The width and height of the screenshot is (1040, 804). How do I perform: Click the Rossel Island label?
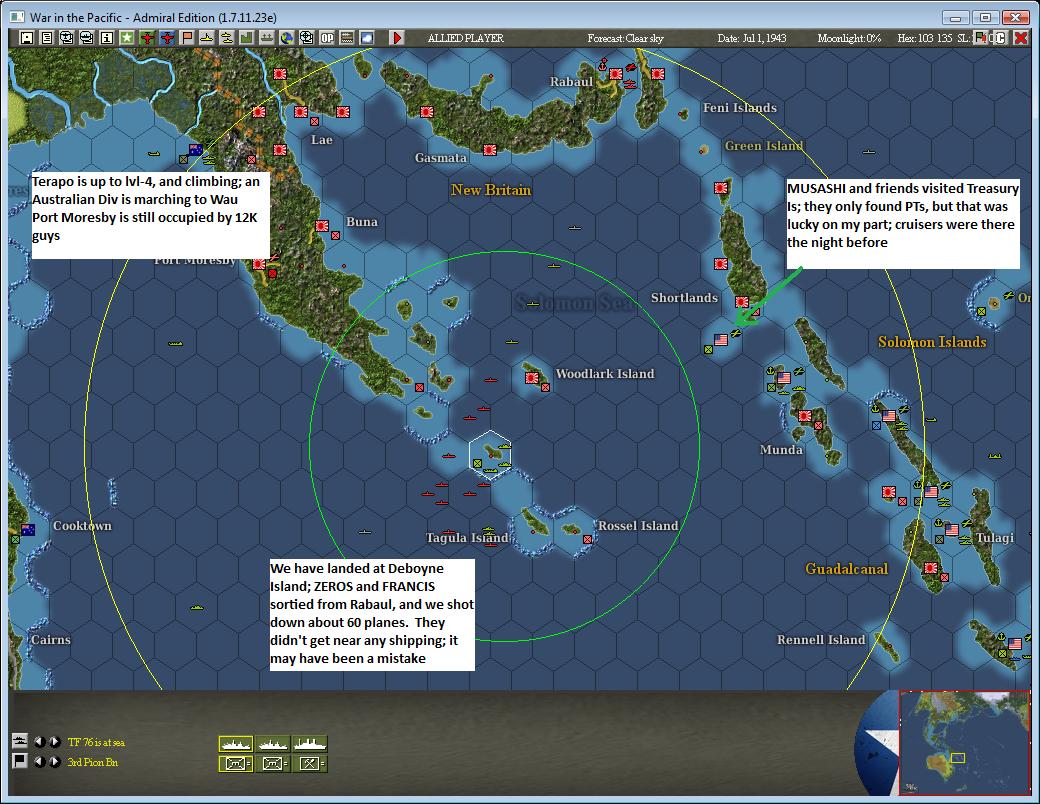638,525
